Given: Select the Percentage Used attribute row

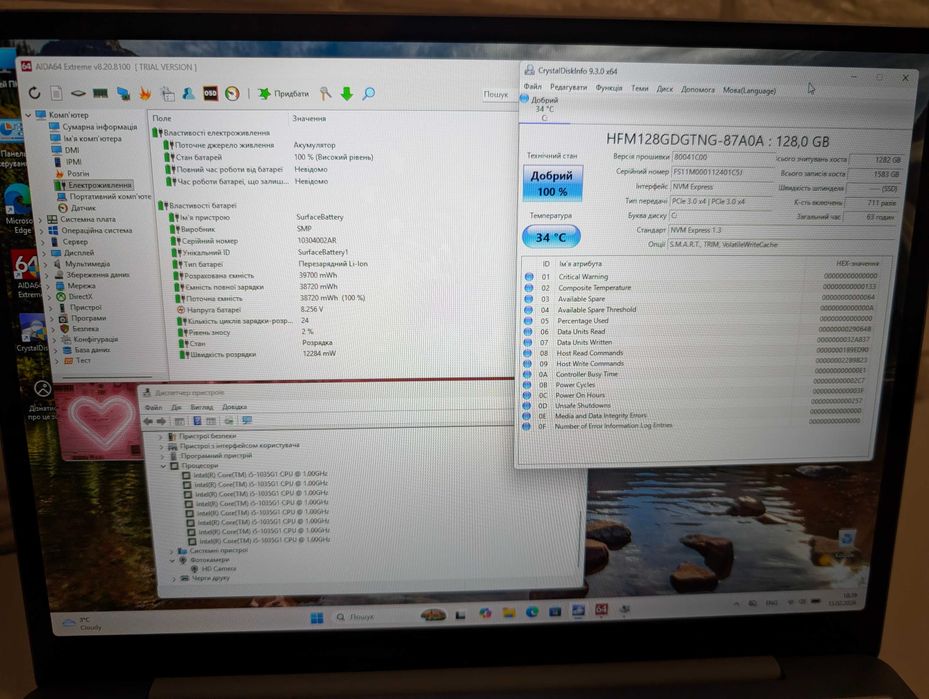Looking at the screenshot, I should (x=700, y=320).
